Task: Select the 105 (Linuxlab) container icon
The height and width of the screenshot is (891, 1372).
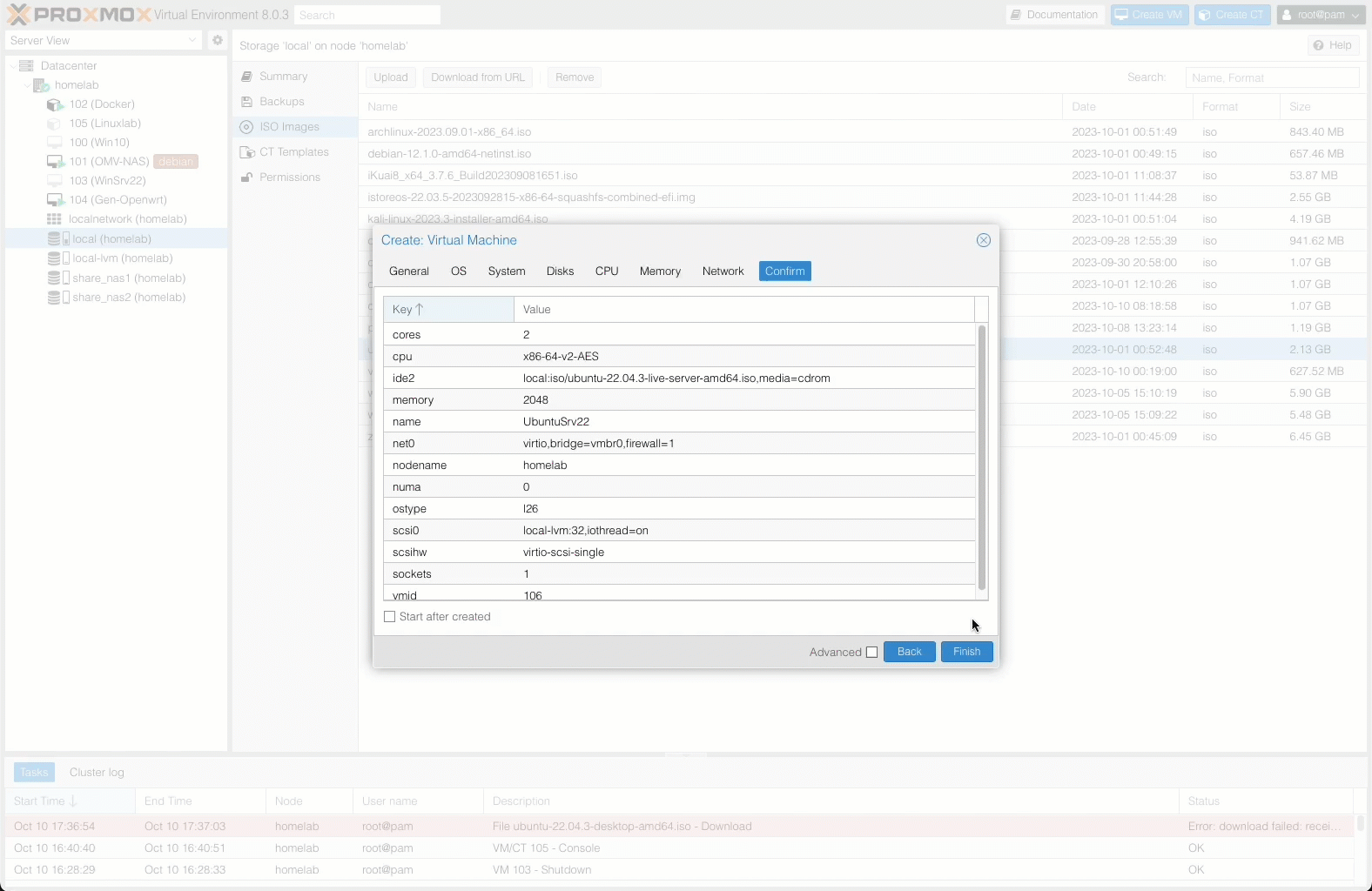Action: click(55, 124)
